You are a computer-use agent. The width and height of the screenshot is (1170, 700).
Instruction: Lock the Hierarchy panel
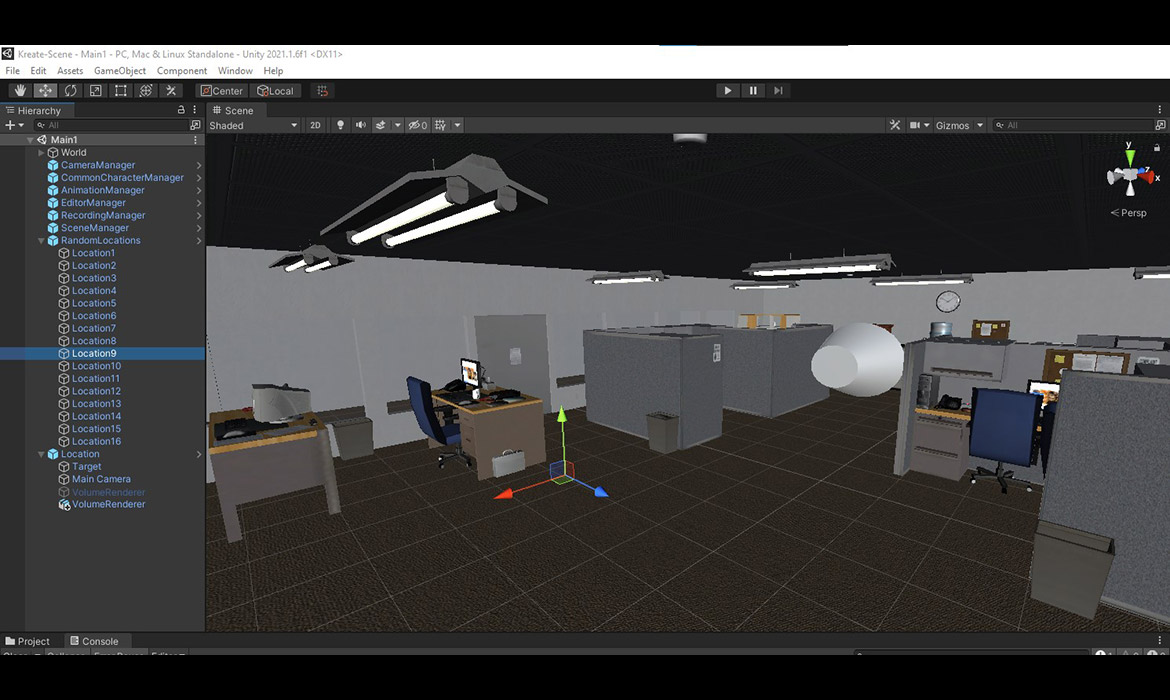click(x=181, y=110)
